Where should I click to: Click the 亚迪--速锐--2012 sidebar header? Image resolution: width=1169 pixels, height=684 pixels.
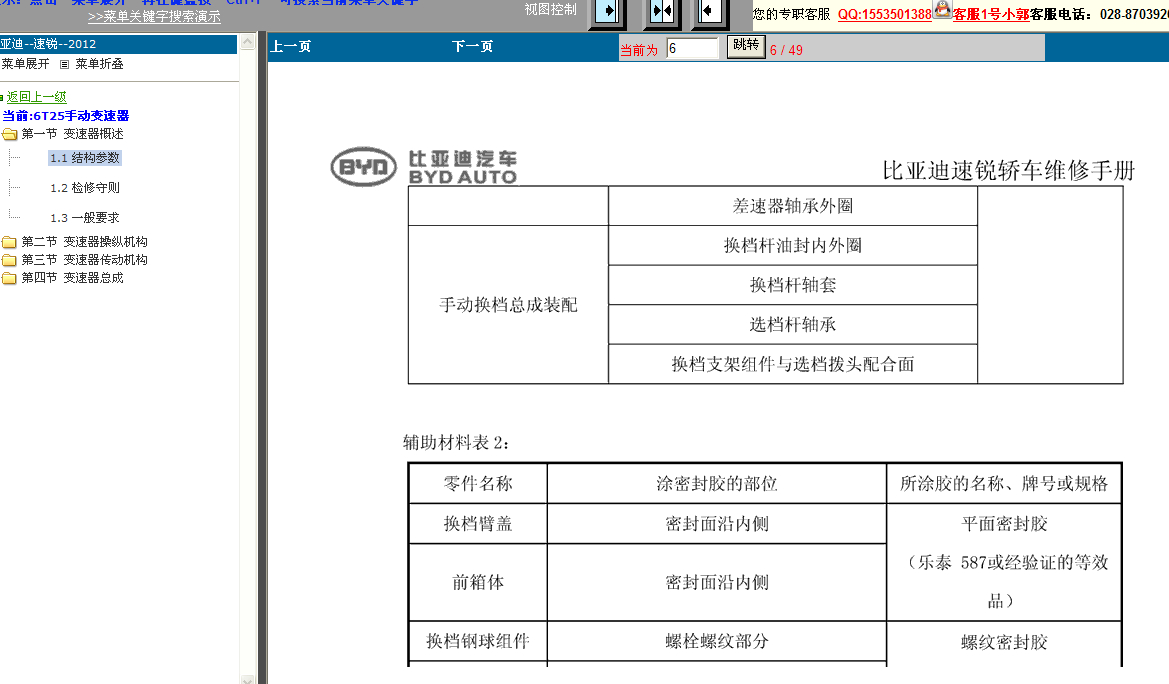tap(119, 44)
